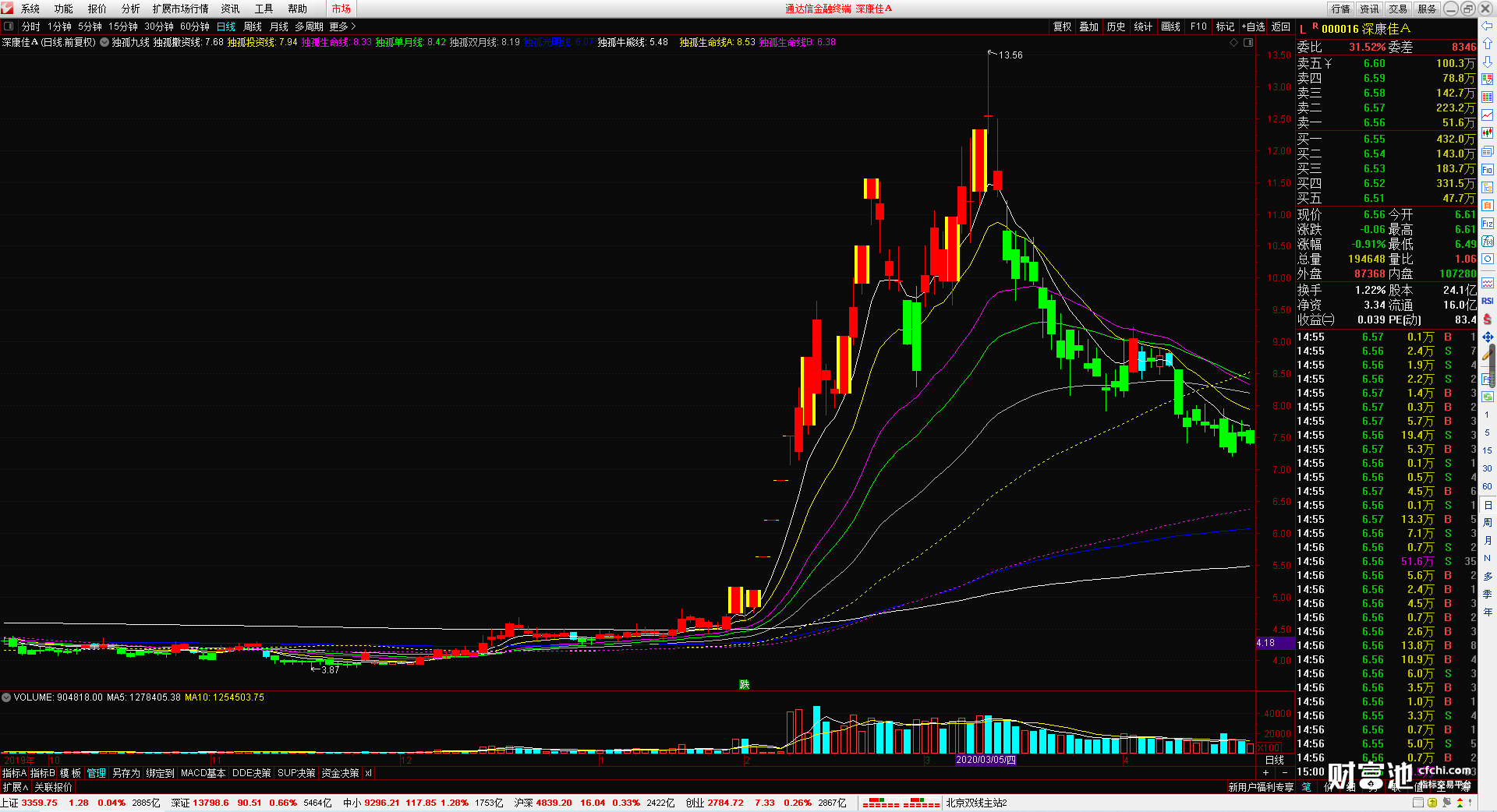Toggle the side panel icon left of 分时
This screenshot has height=812, width=1497.
coord(9,26)
